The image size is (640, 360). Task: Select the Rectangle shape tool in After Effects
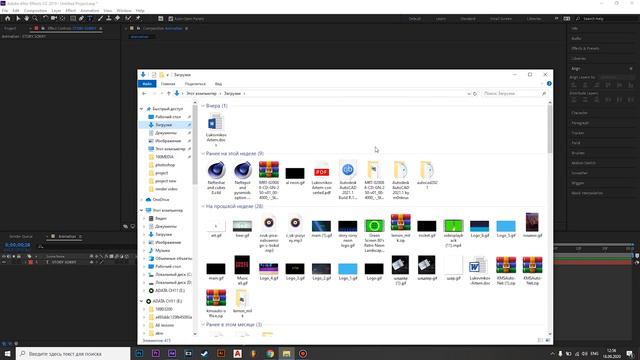pos(73,18)
